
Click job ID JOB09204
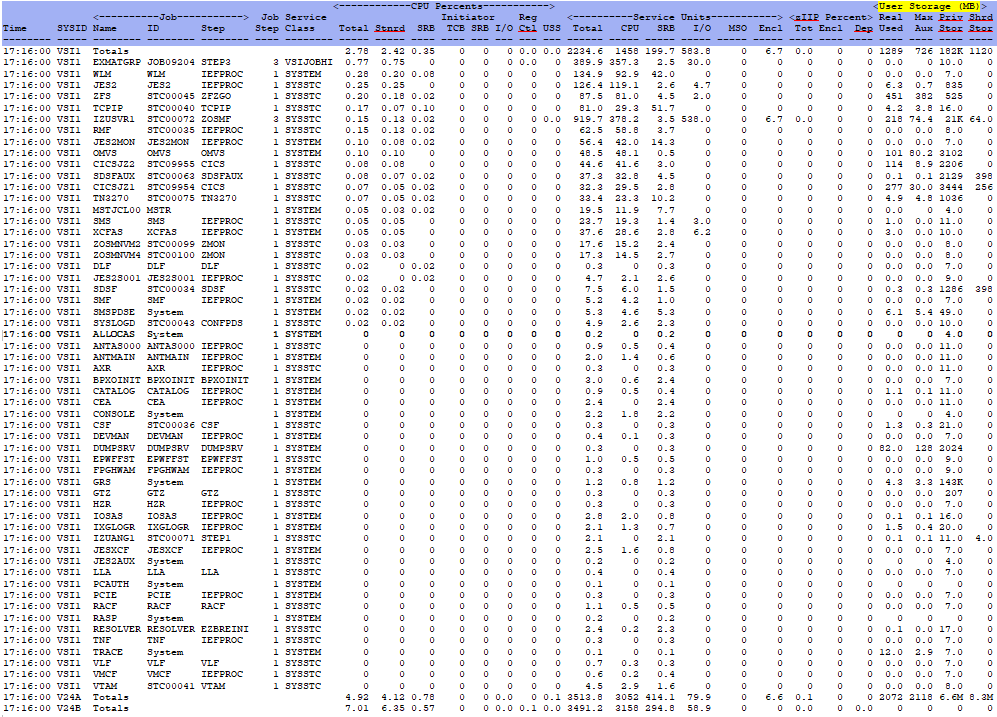[168, 62]
